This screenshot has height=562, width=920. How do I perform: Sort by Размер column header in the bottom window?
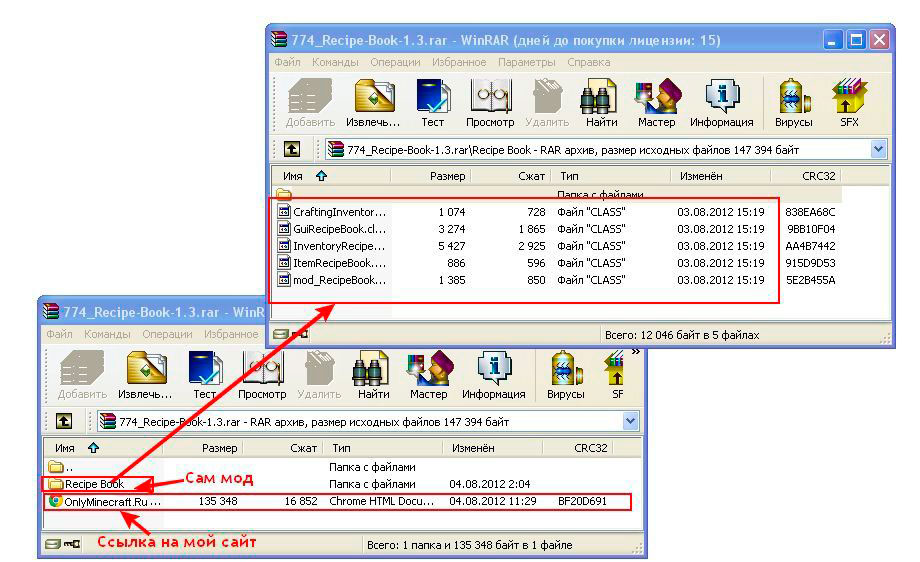[219, 448]
